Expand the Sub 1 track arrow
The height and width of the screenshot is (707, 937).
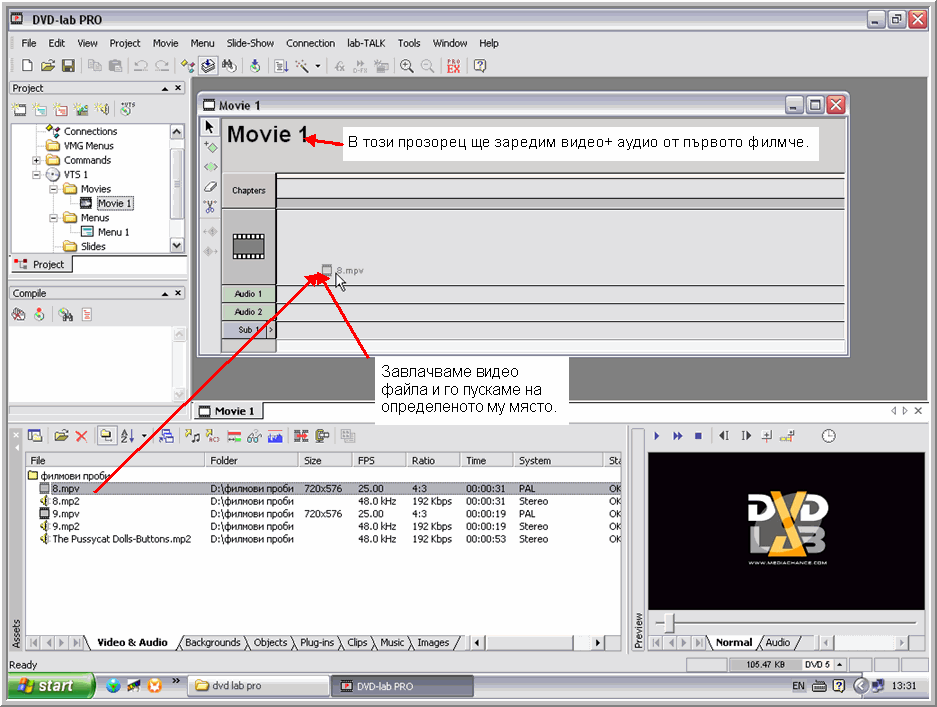(271, 330)
